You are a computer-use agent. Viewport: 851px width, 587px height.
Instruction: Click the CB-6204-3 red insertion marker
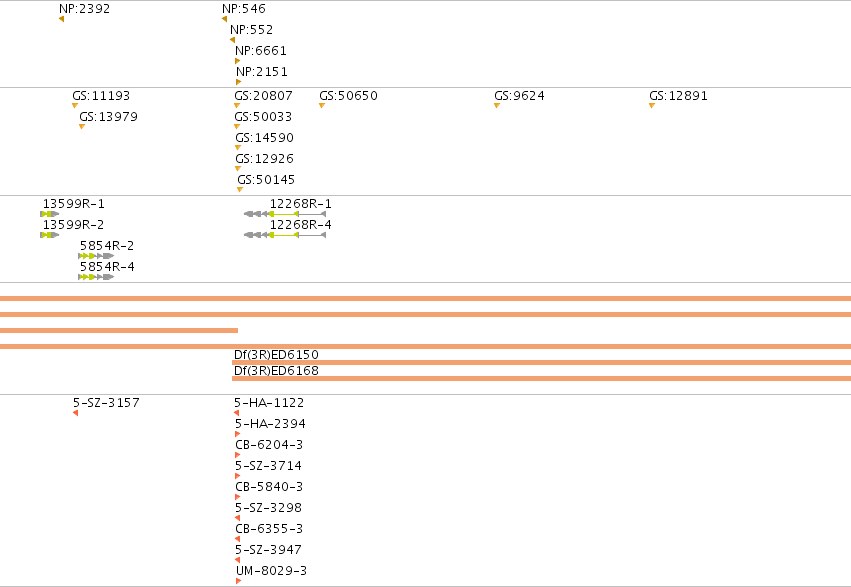click(238, 455)
